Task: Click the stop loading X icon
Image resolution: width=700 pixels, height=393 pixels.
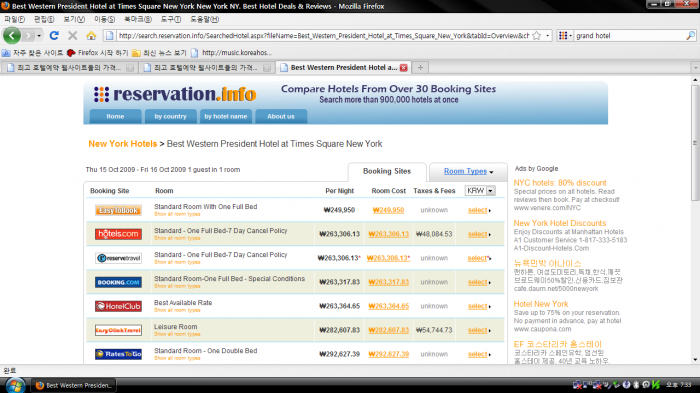Action: (x=72, y=35)
